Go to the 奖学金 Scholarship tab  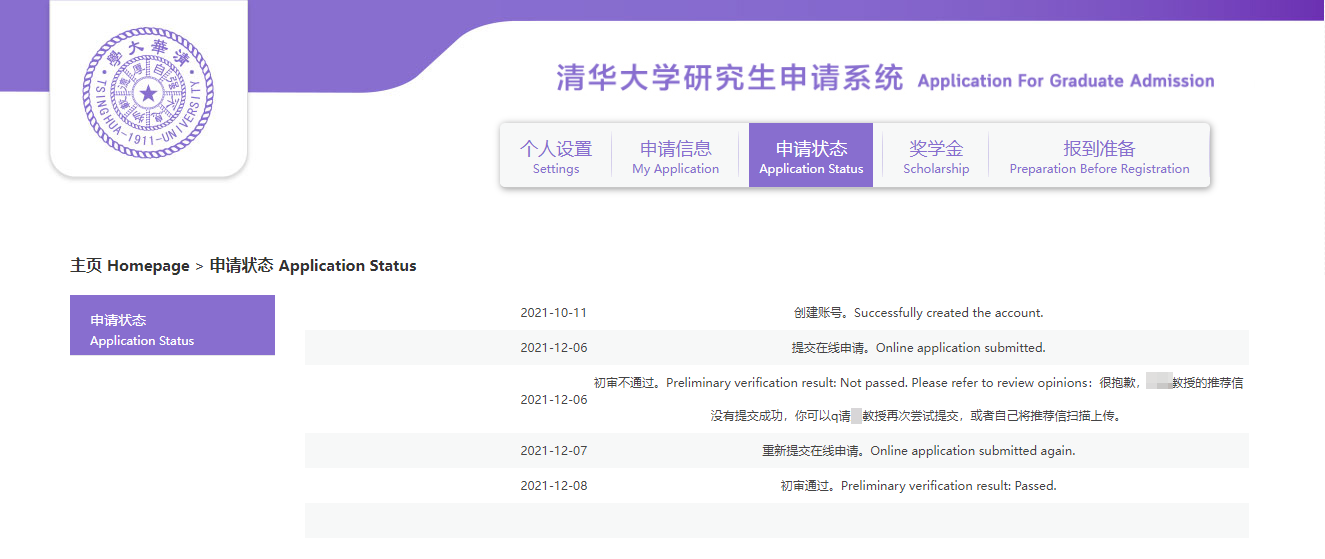pyautogui.click(x=936, y=157)
